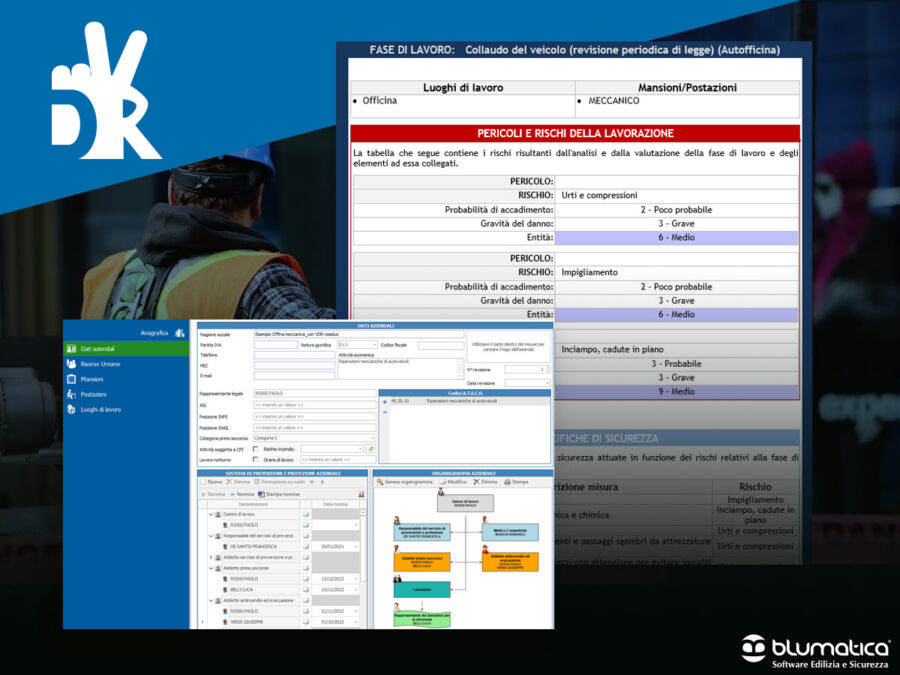The image size is (900, 675).
Task: Collapse the Datore di lavoro tree node
Action: 211,514
